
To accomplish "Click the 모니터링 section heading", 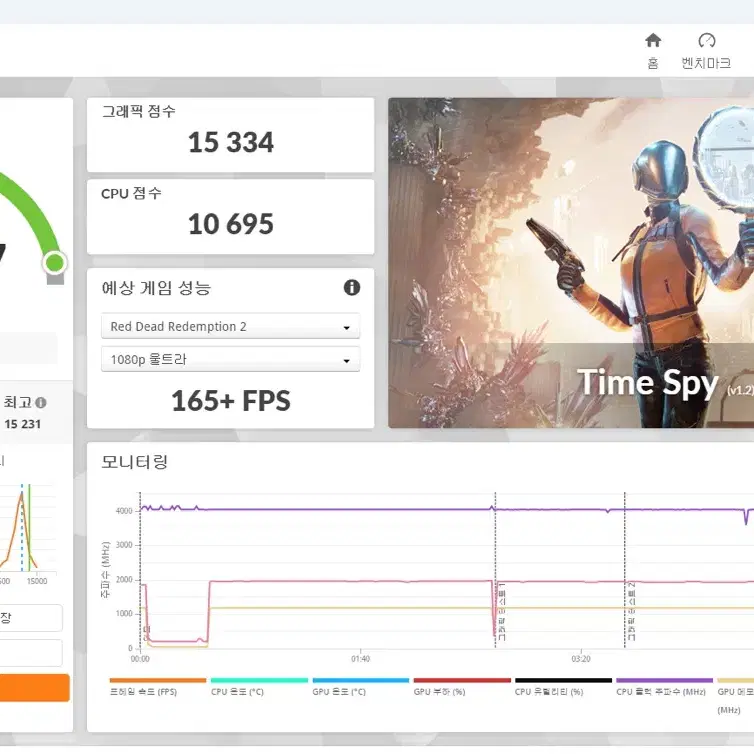I will pyautogui.click(x=134, y=462).
